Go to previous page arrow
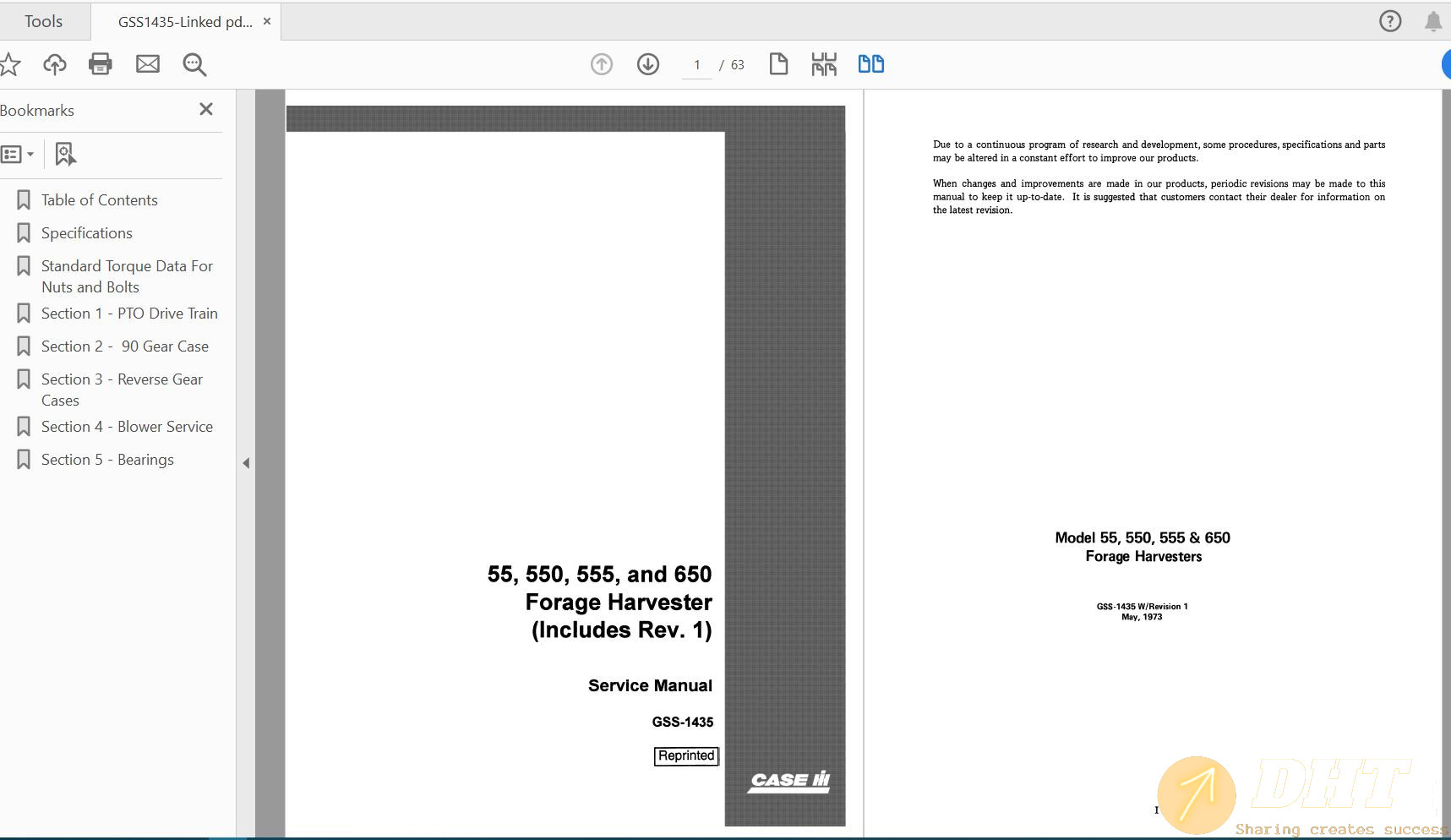 tap(602, 64)
